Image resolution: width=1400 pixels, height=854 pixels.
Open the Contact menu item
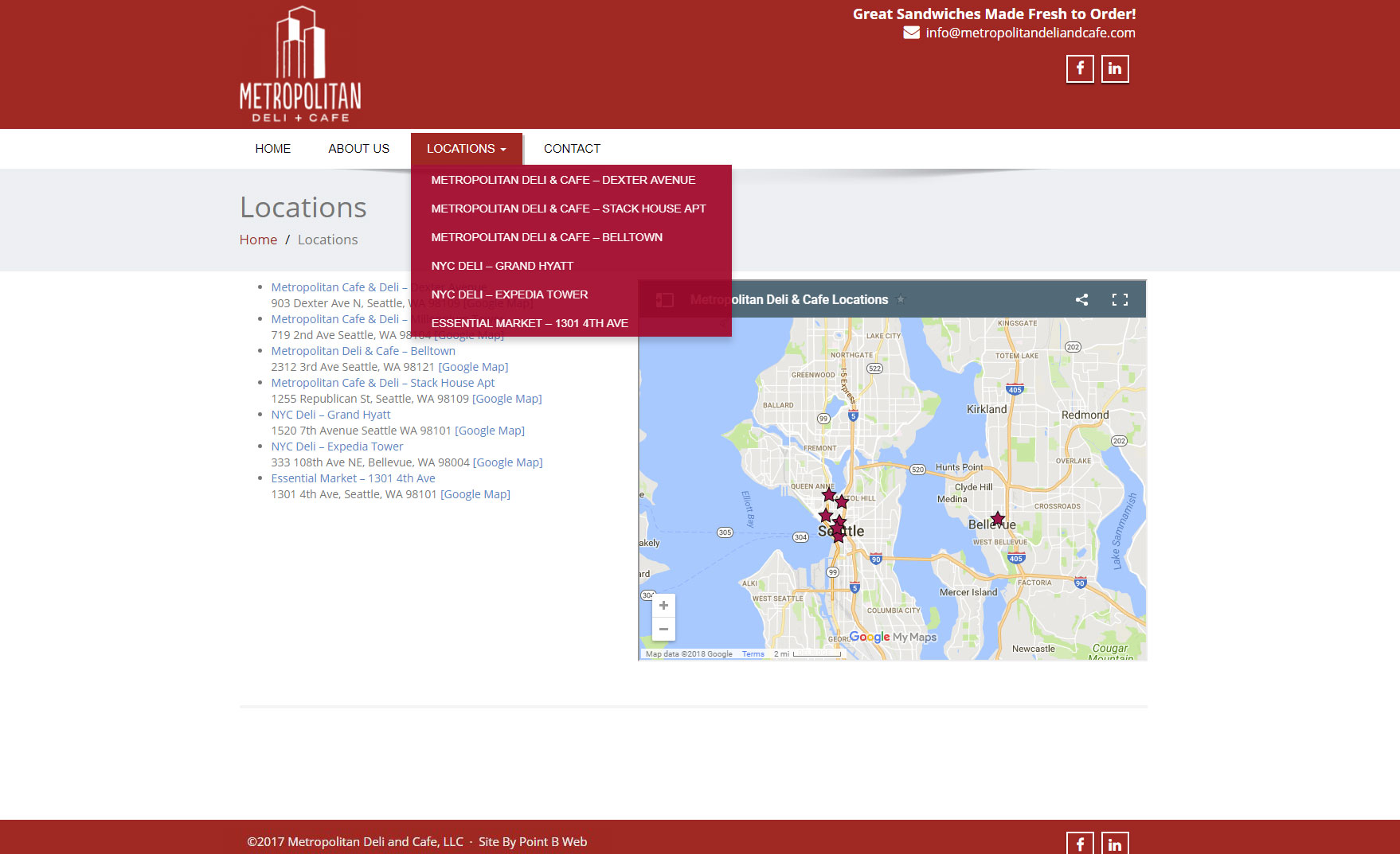[x=572, y=149]
